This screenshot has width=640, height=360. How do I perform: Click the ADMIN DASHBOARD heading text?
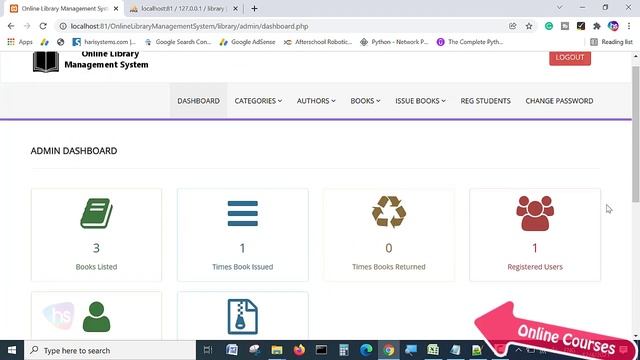[x=74, y=151]
